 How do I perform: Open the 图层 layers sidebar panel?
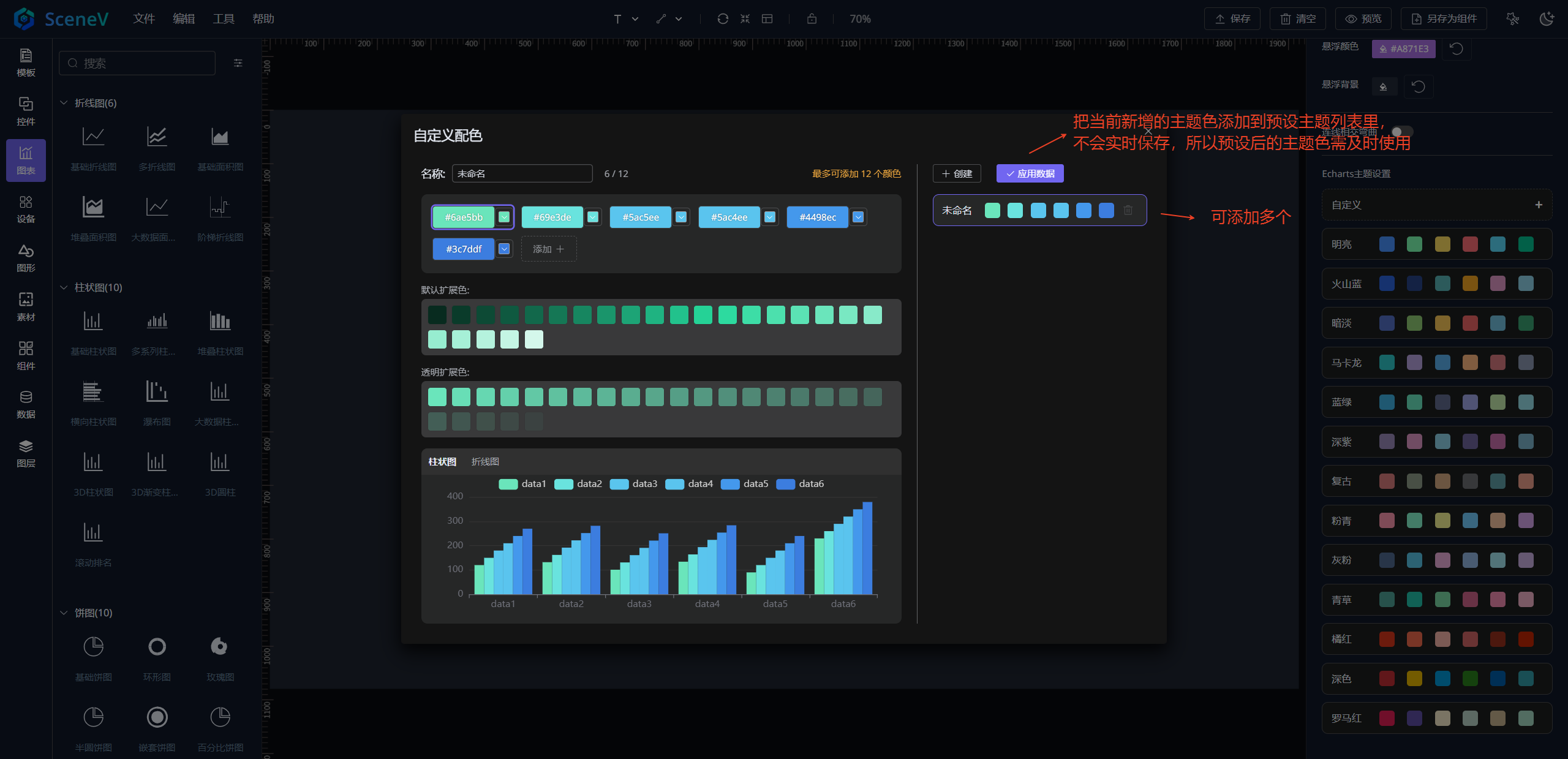tap(26, 453)
